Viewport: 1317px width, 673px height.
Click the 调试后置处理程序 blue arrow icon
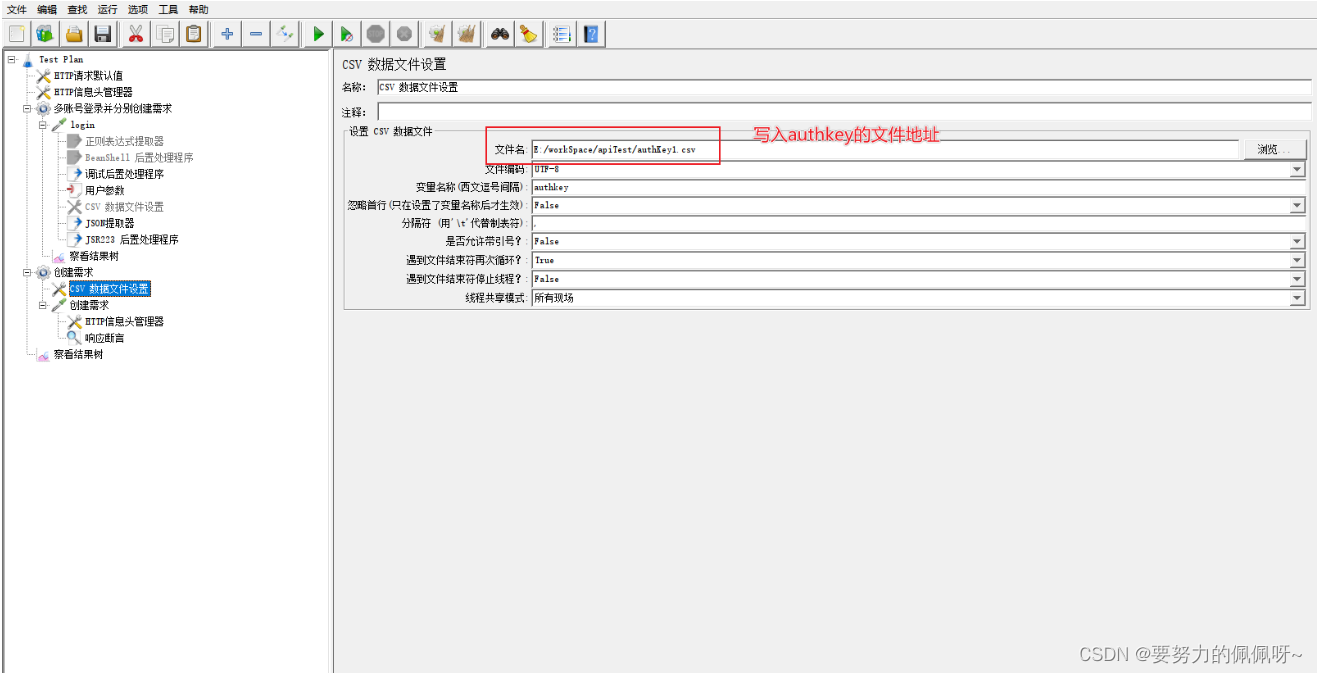click(x=75, y=174)
